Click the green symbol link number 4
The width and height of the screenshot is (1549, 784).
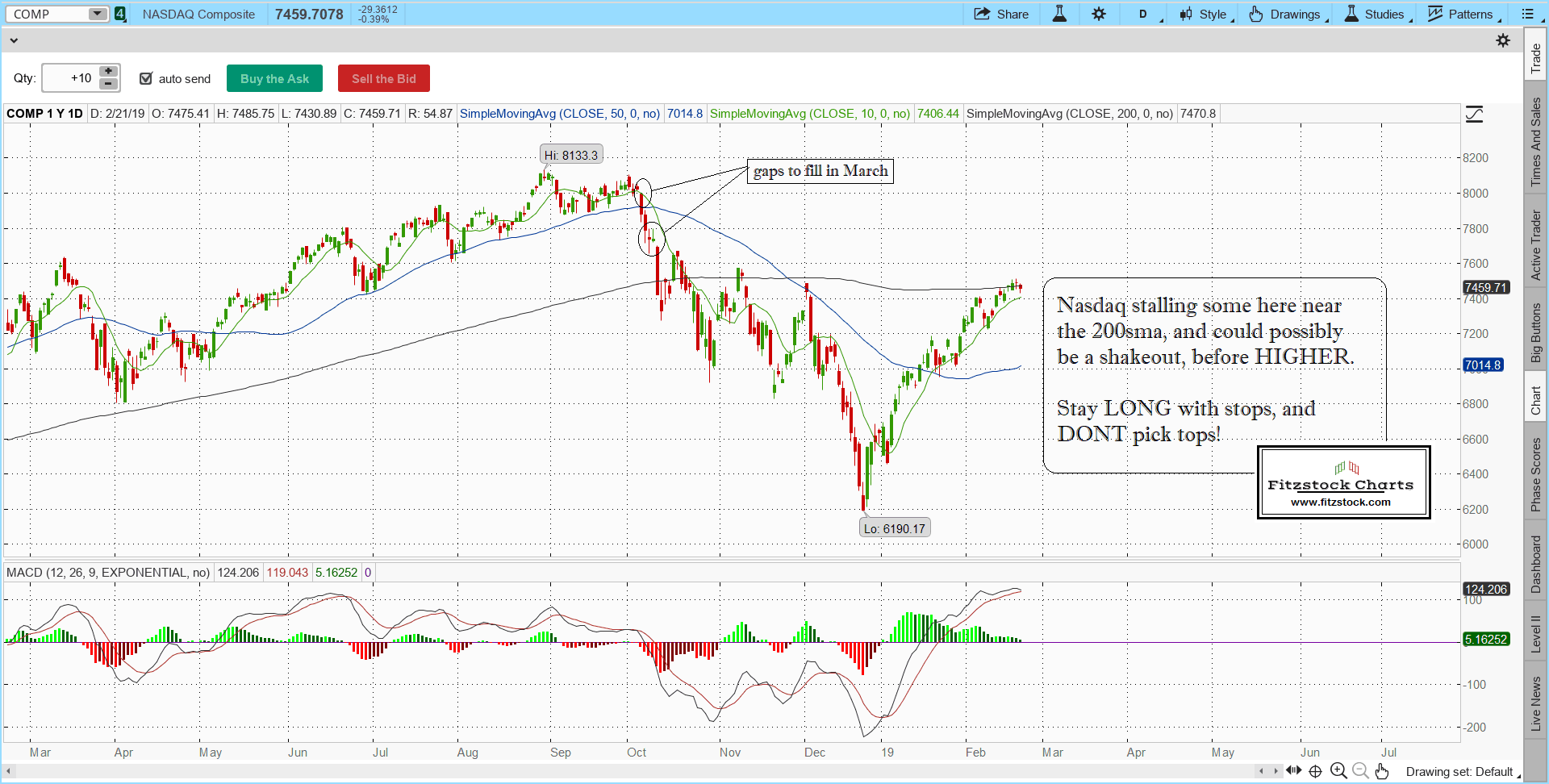point(120,15)
